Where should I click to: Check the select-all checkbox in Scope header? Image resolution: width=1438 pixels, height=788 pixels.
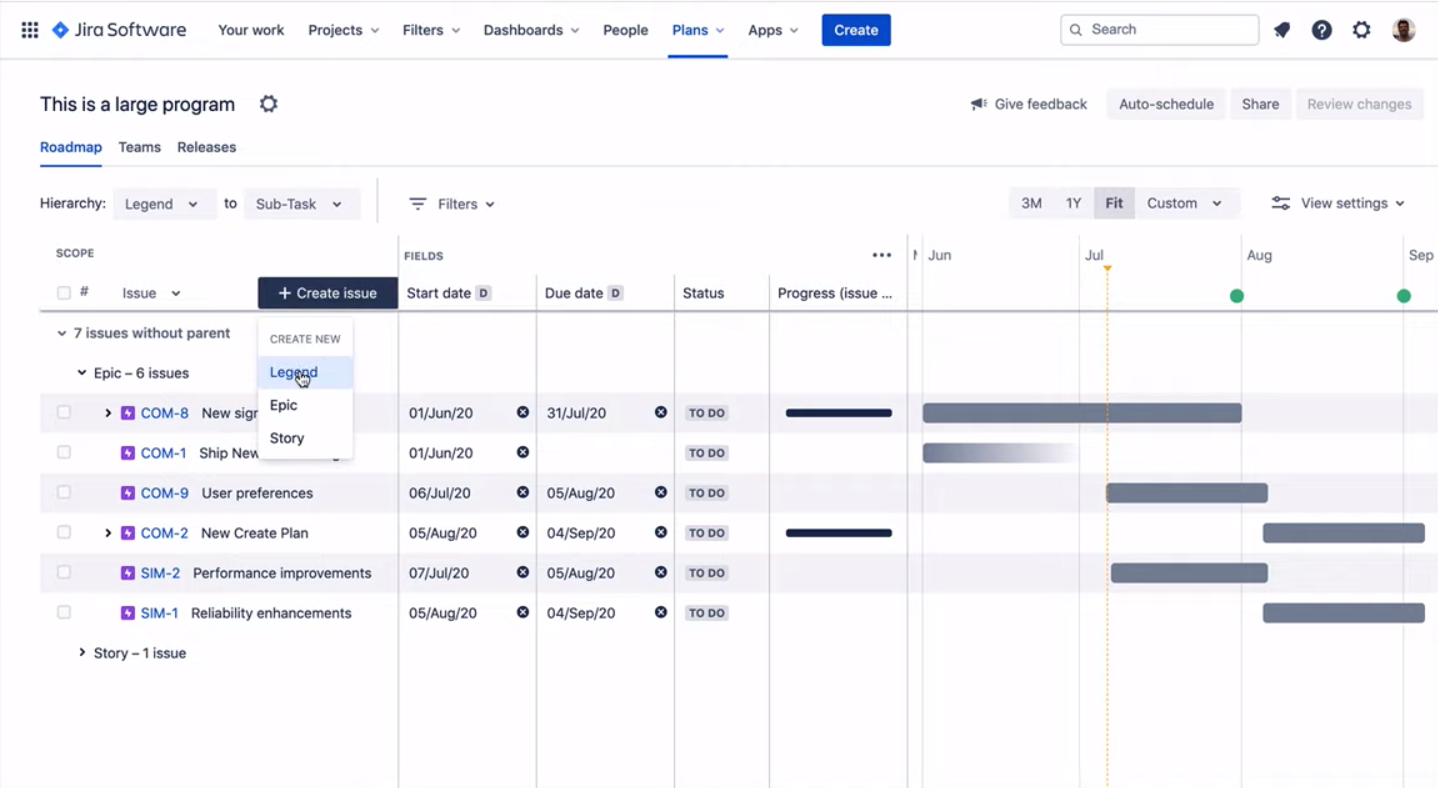coord(63,292)
